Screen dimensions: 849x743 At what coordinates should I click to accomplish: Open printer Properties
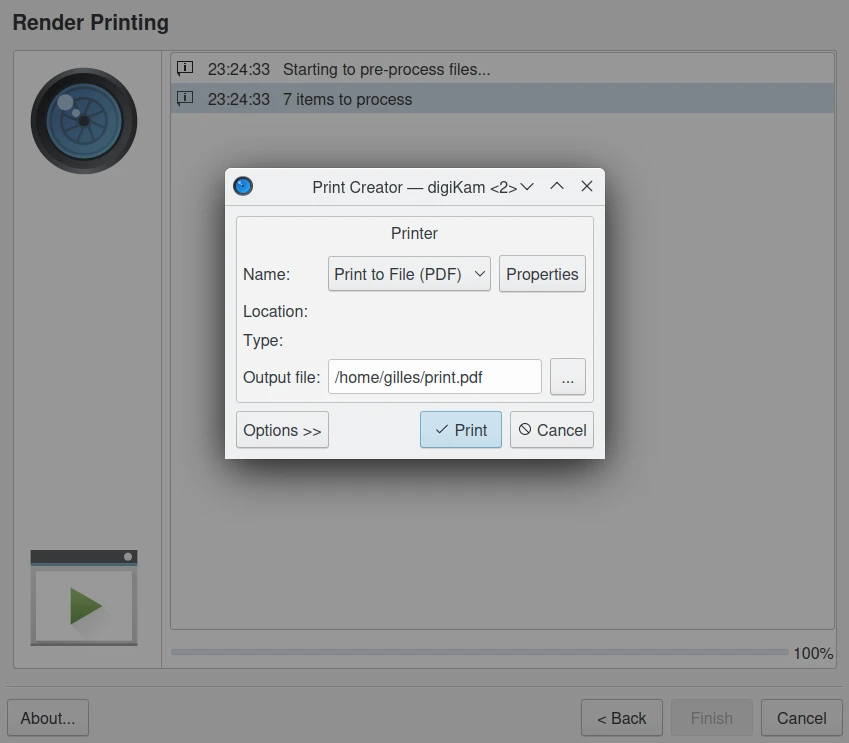pos(542,274)
